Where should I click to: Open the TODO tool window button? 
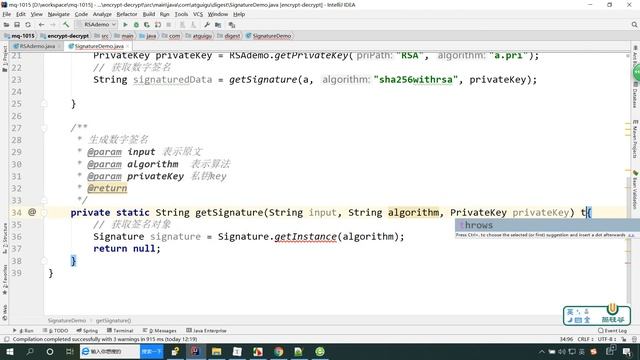56,331
